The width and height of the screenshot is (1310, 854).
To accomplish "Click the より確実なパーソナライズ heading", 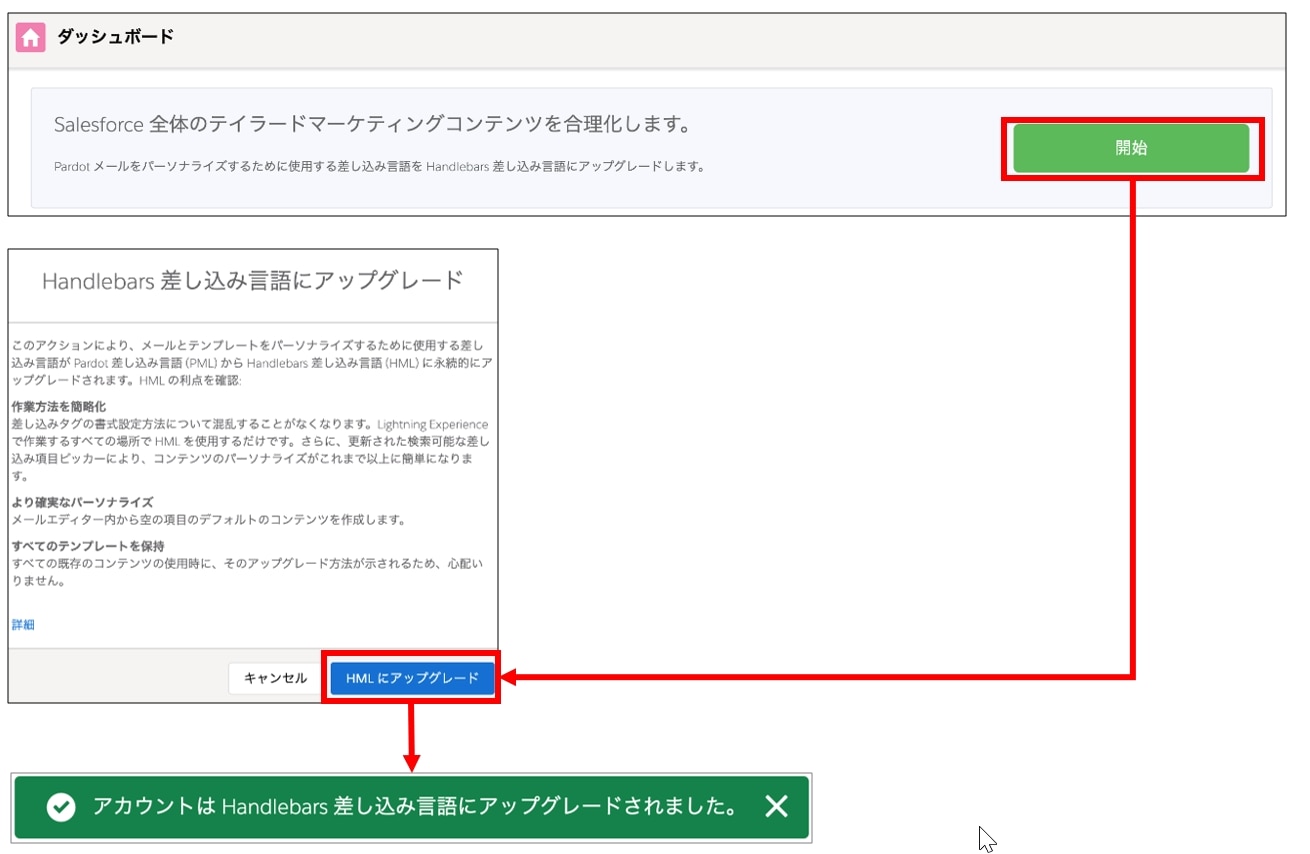I will [x=82, y=502].
